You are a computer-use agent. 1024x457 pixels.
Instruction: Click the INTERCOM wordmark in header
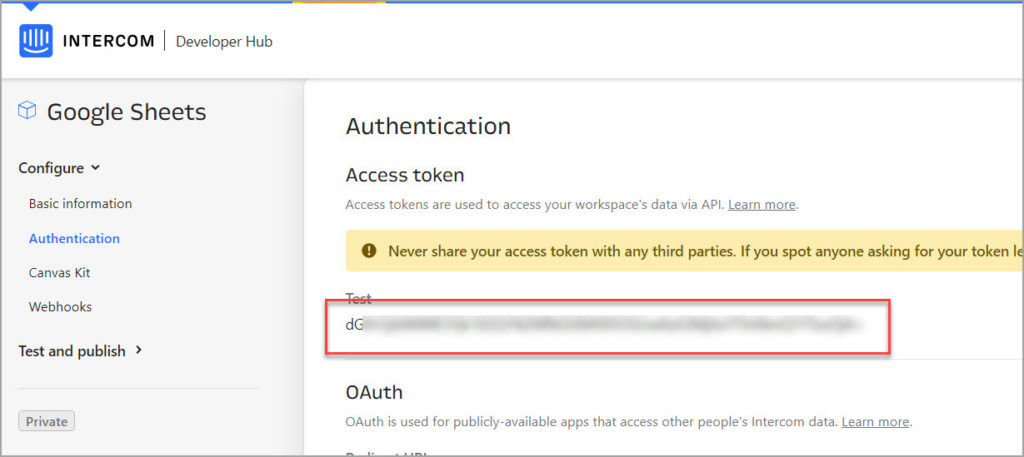coord(108,41)
